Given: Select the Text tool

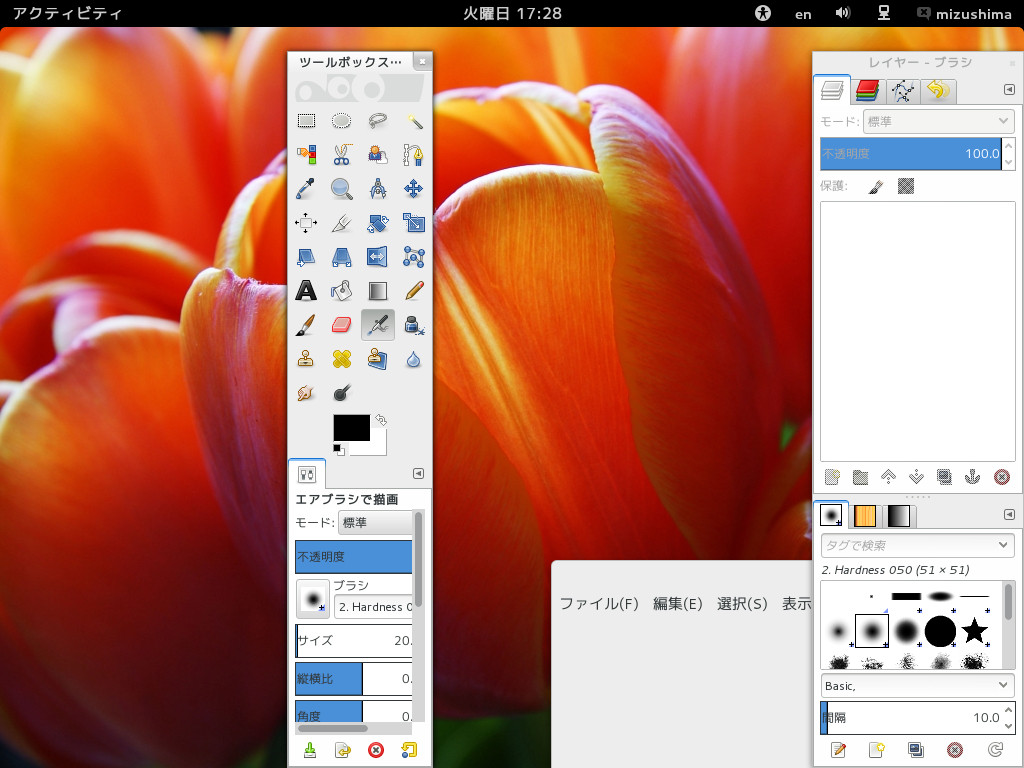Looking at the screenshot, I should click(x=306, y=291).
